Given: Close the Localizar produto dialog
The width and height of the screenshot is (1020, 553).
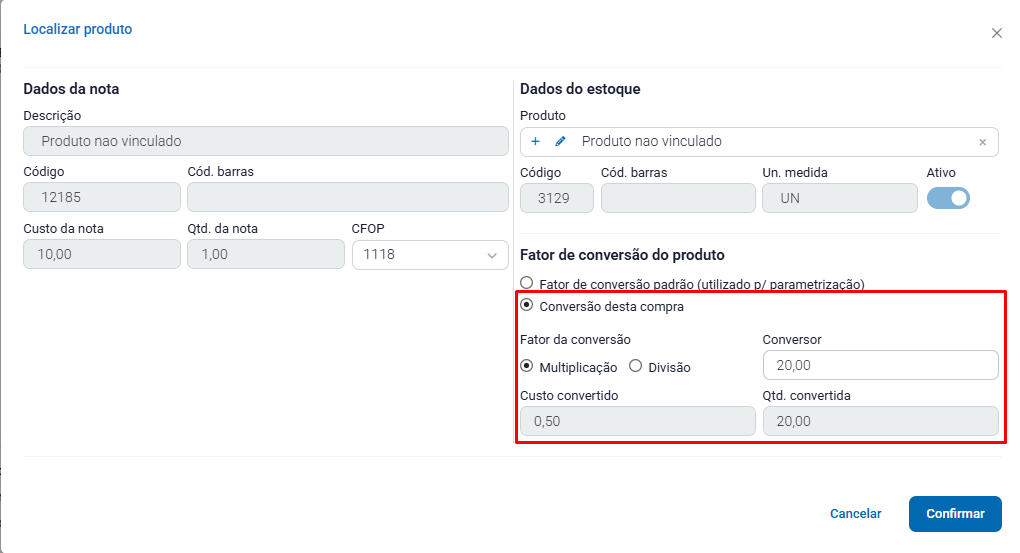Looking at the screenshot, I should click(x=996, y=33).
